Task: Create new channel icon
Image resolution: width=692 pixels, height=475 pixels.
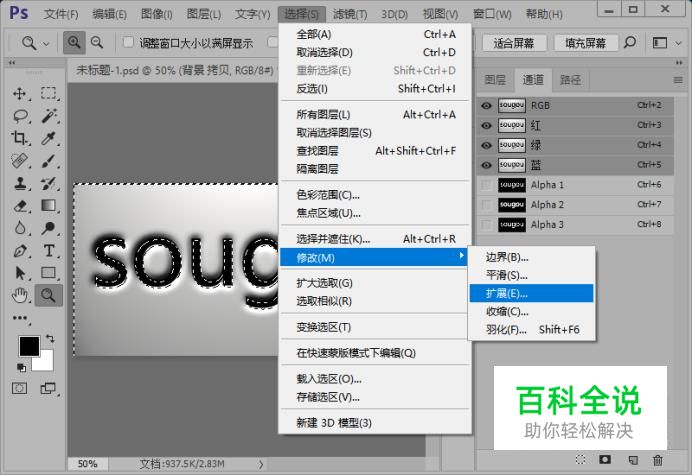Action: [x=633, y=460]
